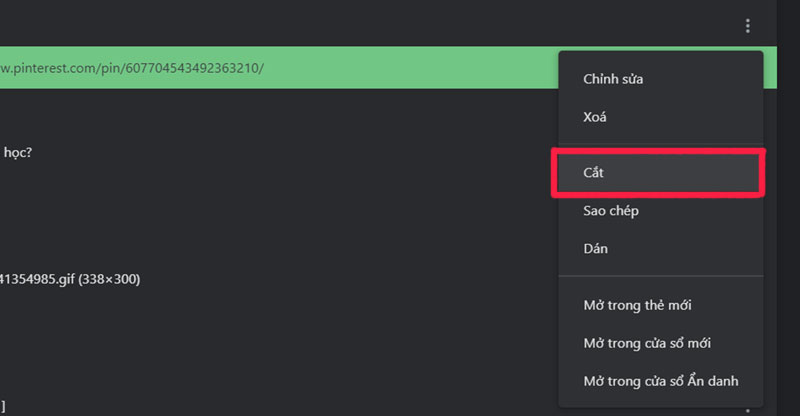Click the bookmark row ending with "]"

3,405
